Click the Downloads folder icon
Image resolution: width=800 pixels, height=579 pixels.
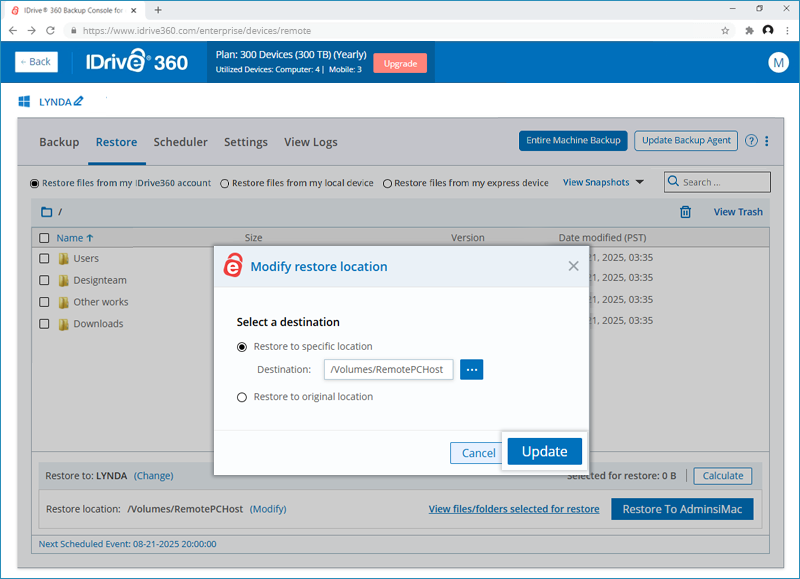[x=63, y=324]
